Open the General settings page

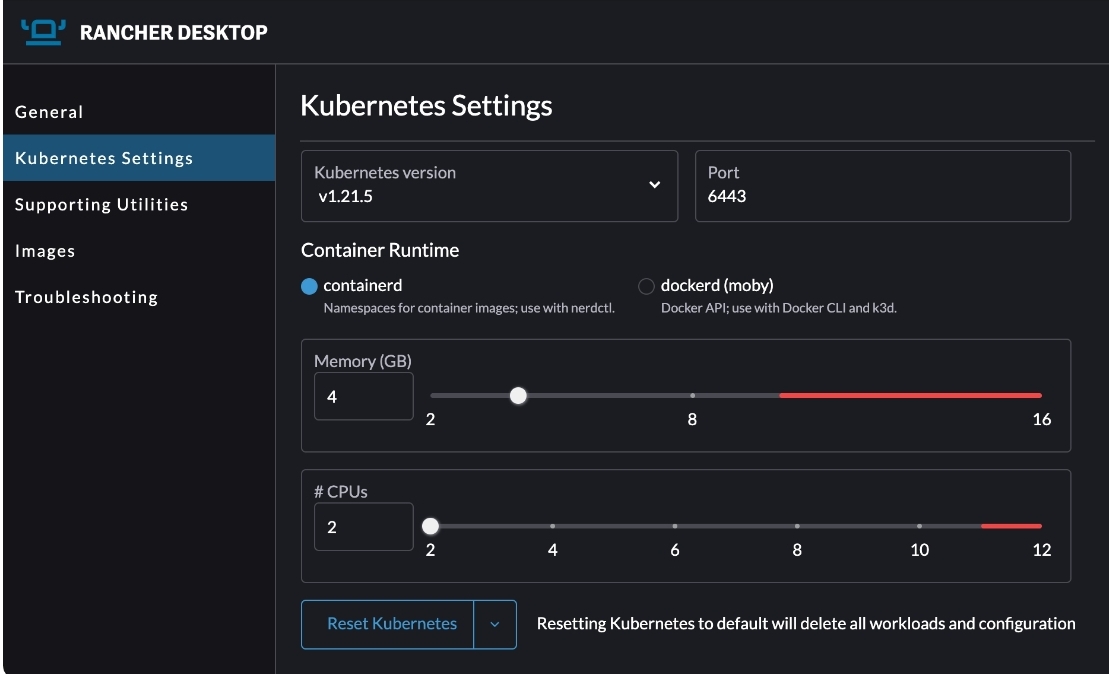pyautogui.click(x=49, y=112)
